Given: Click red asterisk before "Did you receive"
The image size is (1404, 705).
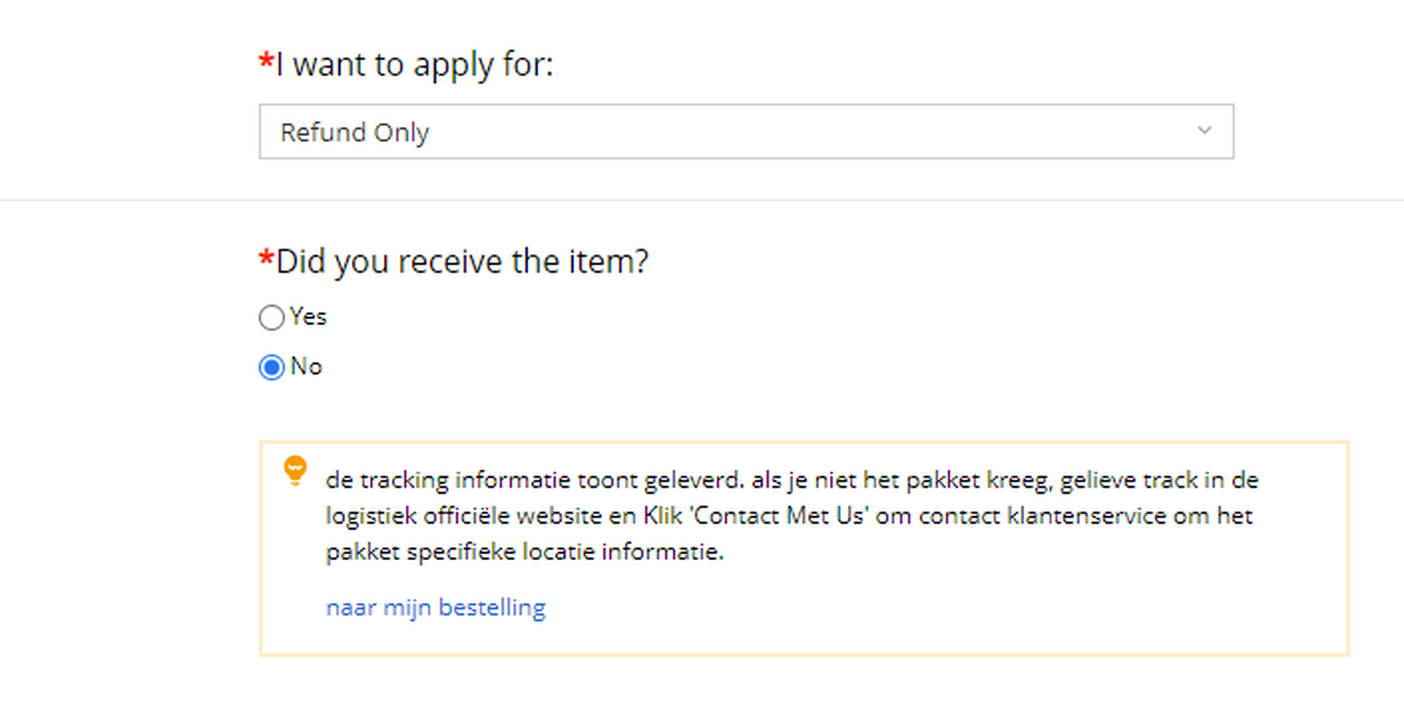Looking at the screenshot, I should pos(266,261).
